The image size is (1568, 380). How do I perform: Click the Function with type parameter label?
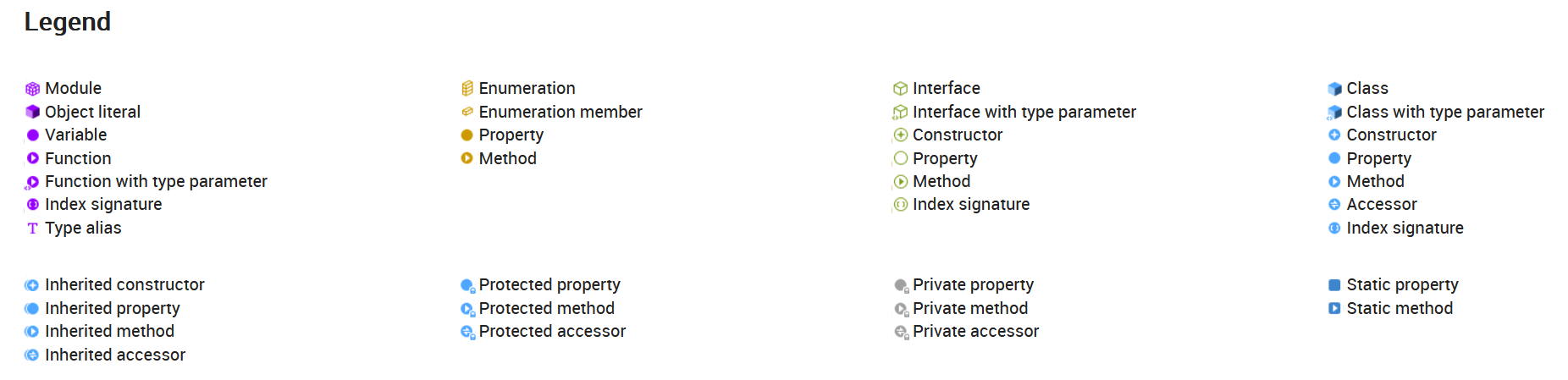tap(156, 181)
